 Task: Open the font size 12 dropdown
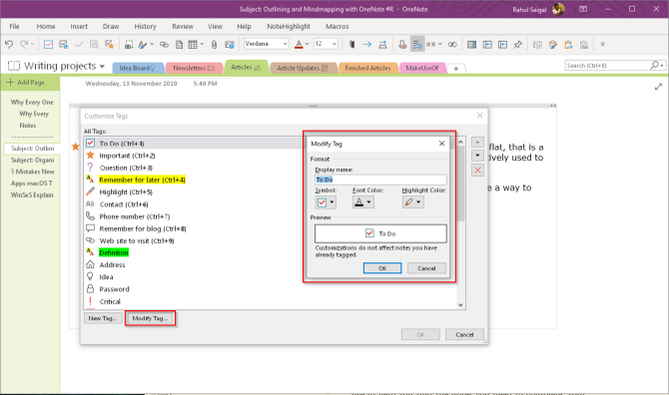coord(334,44)
